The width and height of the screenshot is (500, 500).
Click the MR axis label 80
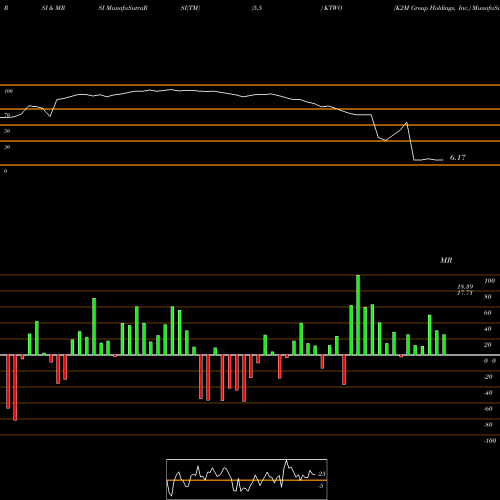(488, 297)
